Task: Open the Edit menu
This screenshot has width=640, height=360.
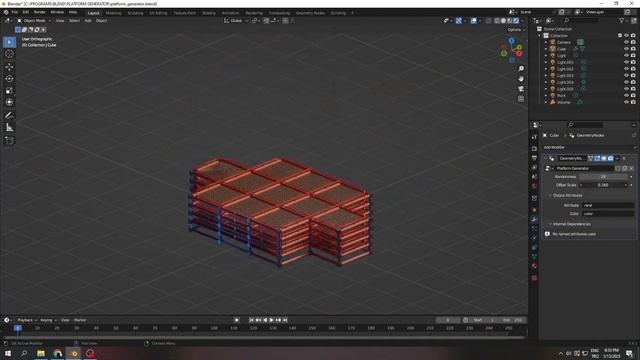Action: 26,12
